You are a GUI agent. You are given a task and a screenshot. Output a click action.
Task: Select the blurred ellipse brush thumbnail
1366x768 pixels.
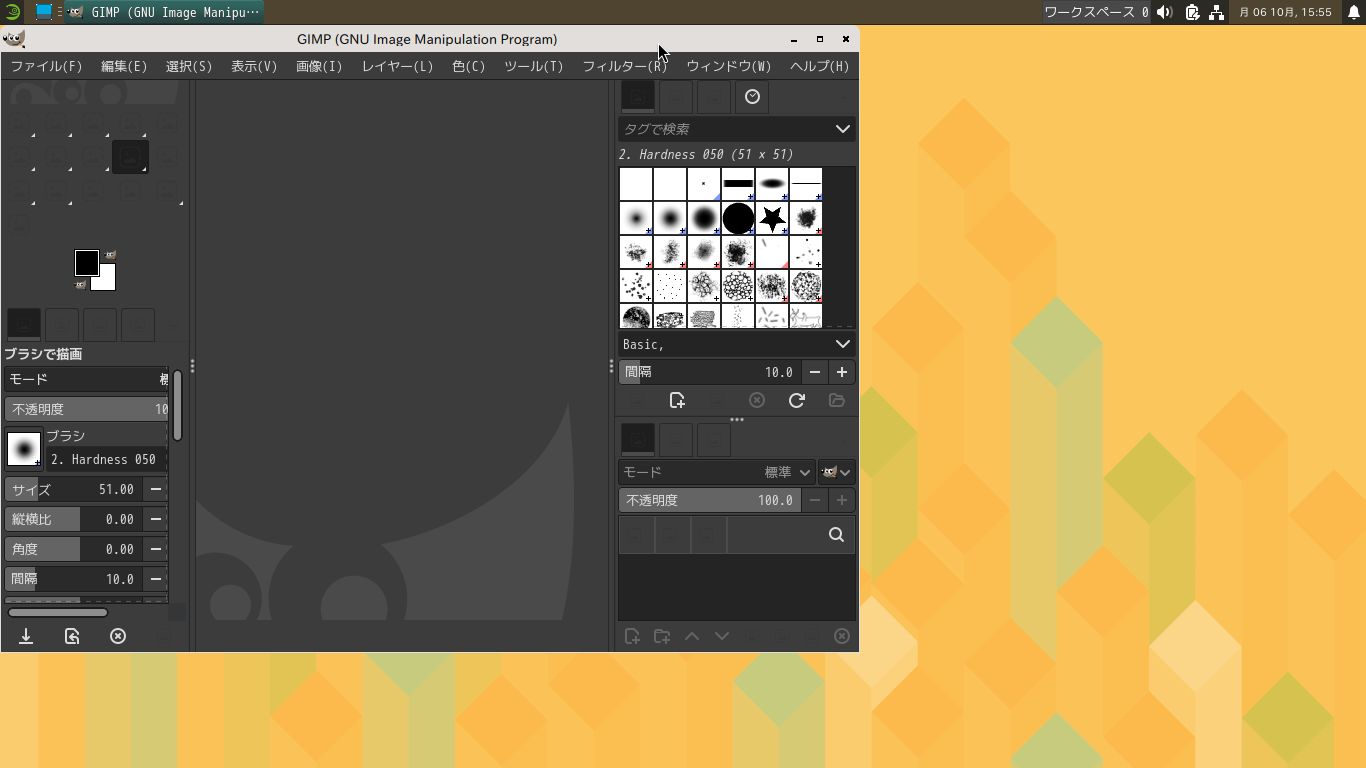click(x=772, y=184)
